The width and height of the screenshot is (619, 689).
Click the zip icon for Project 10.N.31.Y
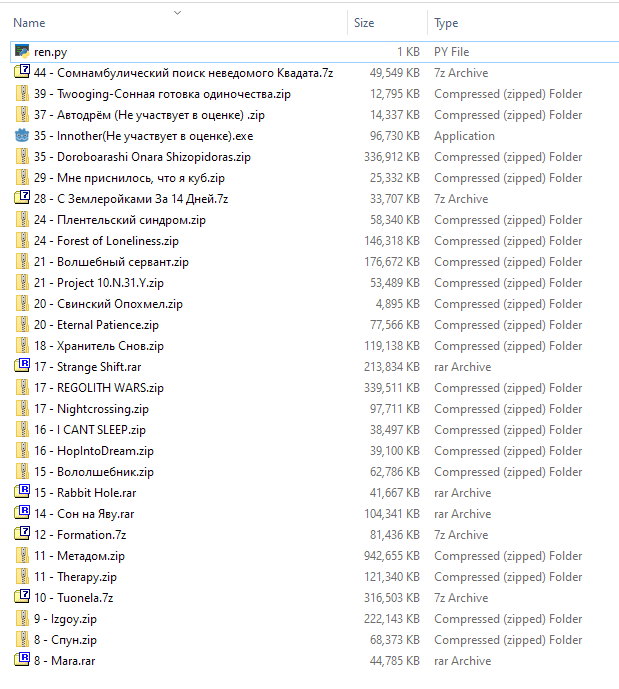pyautogui.click(x=22, y=283)
